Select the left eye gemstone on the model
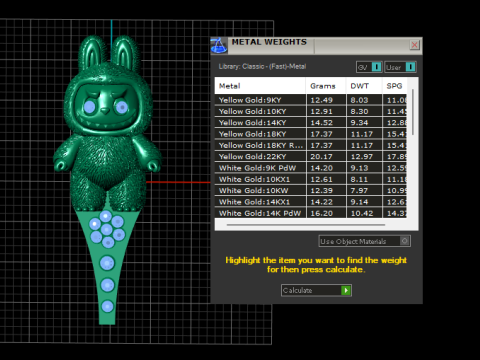This screenshot has height=360, width=480. click(x=90, y=107)
